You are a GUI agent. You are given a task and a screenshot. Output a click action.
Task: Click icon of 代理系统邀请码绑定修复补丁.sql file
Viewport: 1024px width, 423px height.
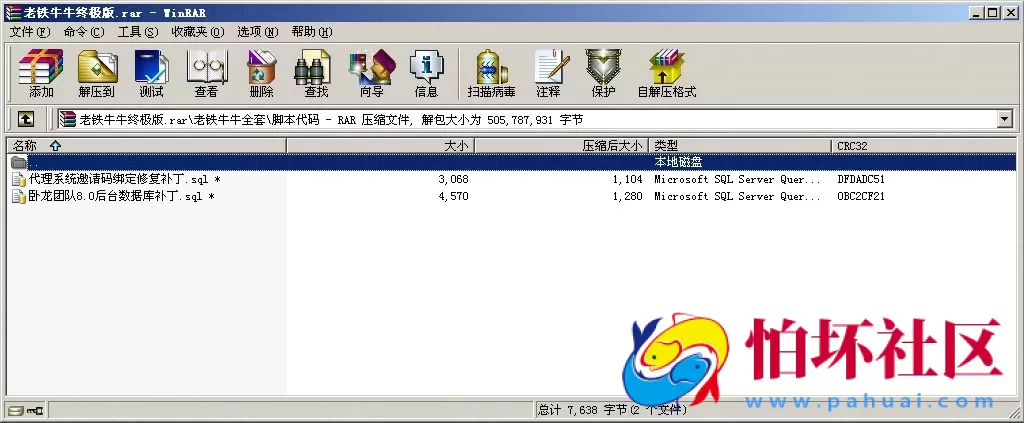click(19, 179)
